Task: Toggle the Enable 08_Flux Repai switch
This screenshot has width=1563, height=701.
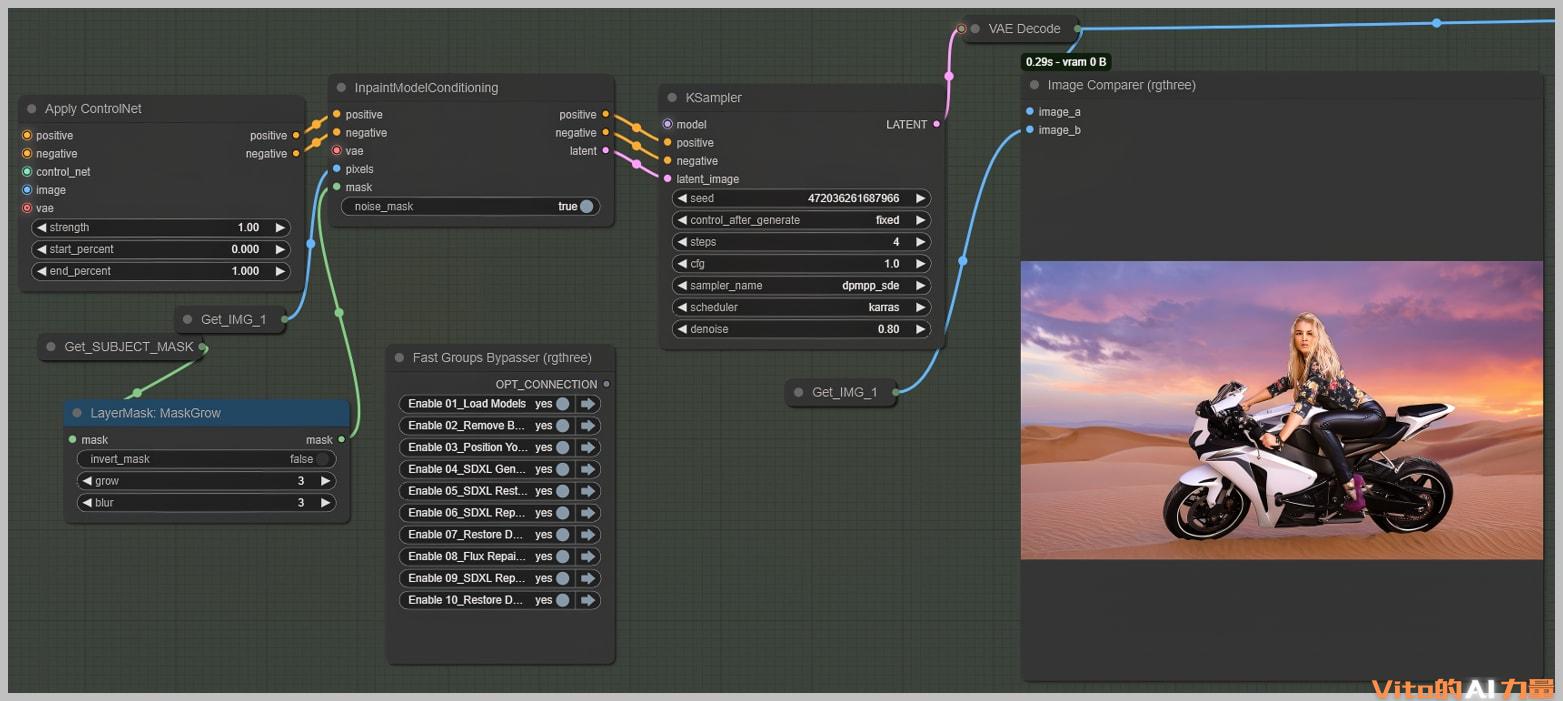Action: [x=563, y=557]
